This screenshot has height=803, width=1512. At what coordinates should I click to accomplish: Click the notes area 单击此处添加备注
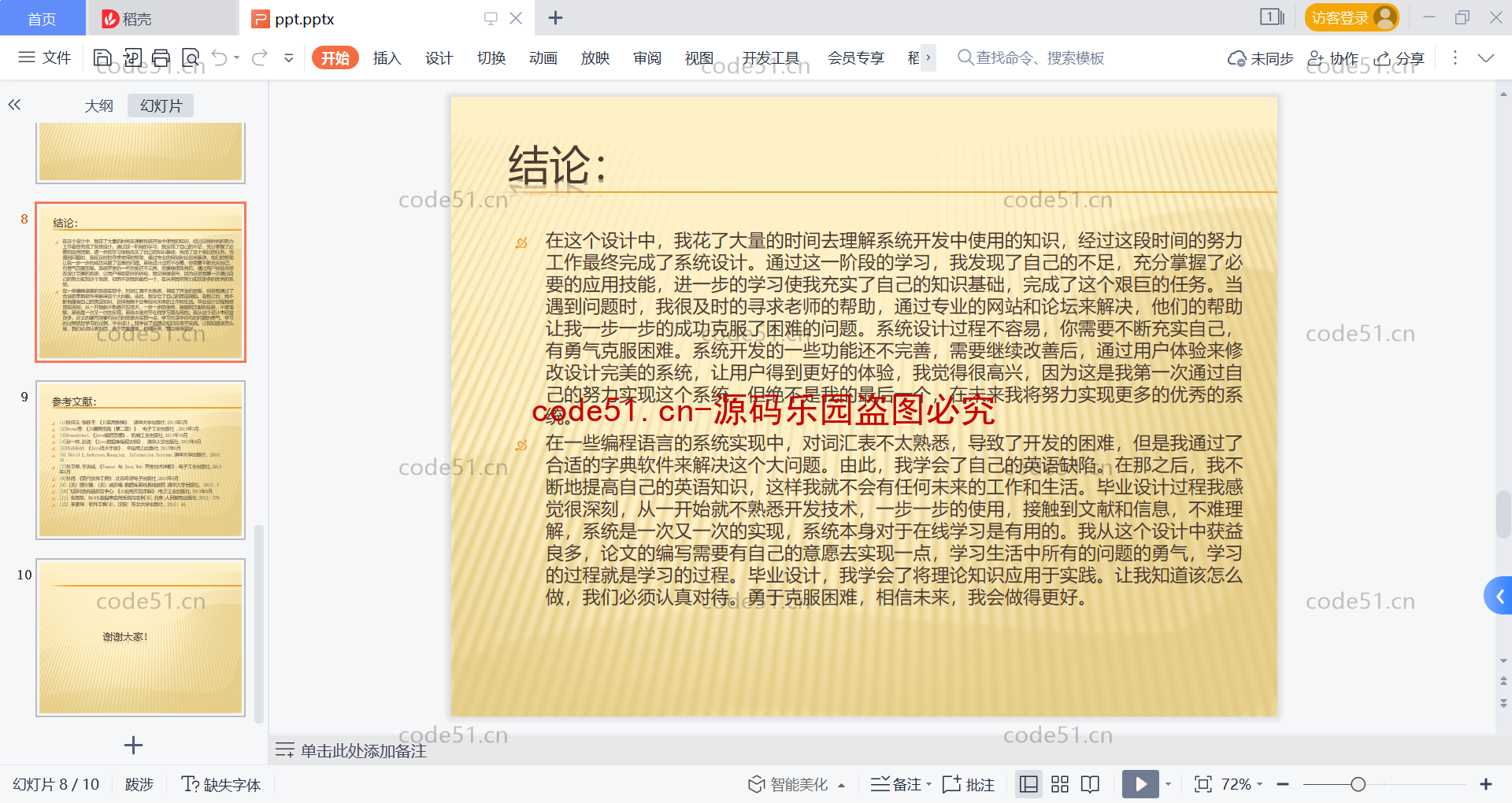click(364, 751)
